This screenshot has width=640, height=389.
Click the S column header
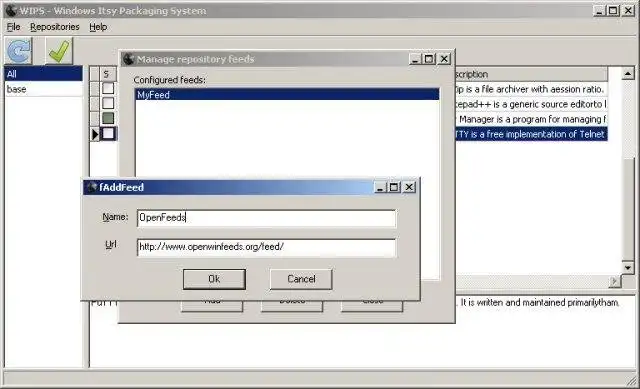pos(108,74)
